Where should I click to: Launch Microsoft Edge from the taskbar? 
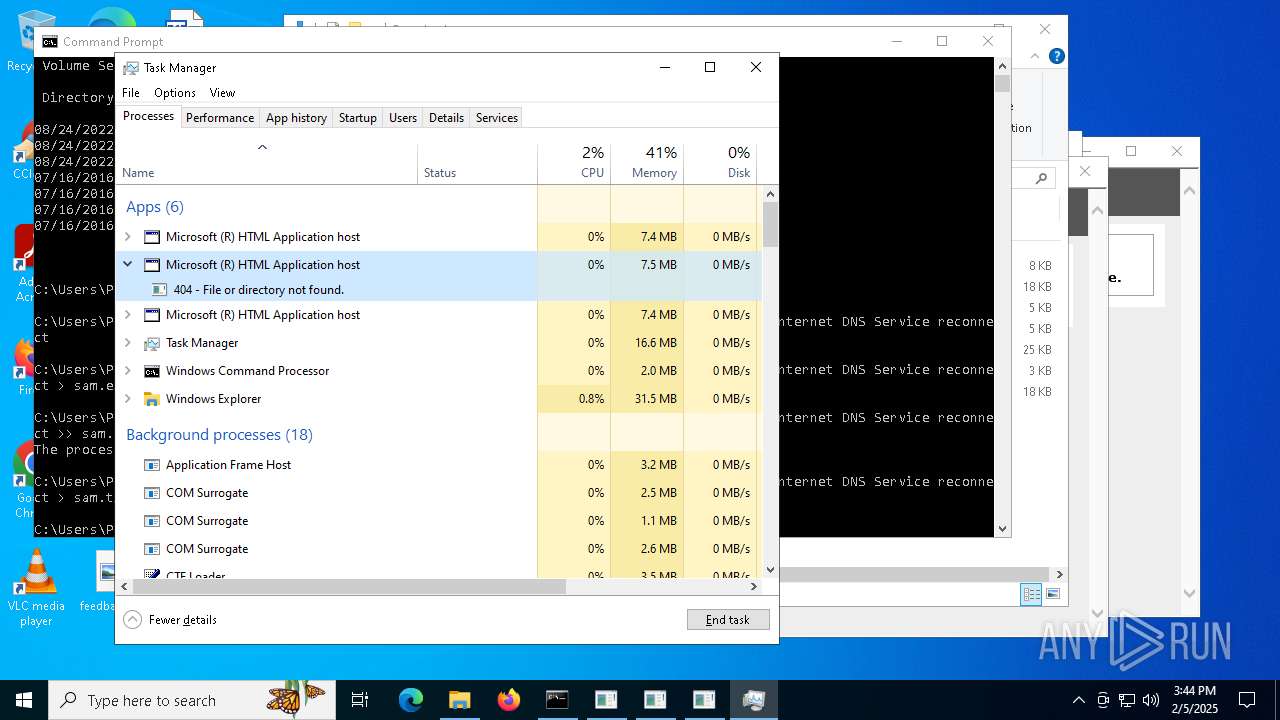pyautogui.click(x=411, y=700)
